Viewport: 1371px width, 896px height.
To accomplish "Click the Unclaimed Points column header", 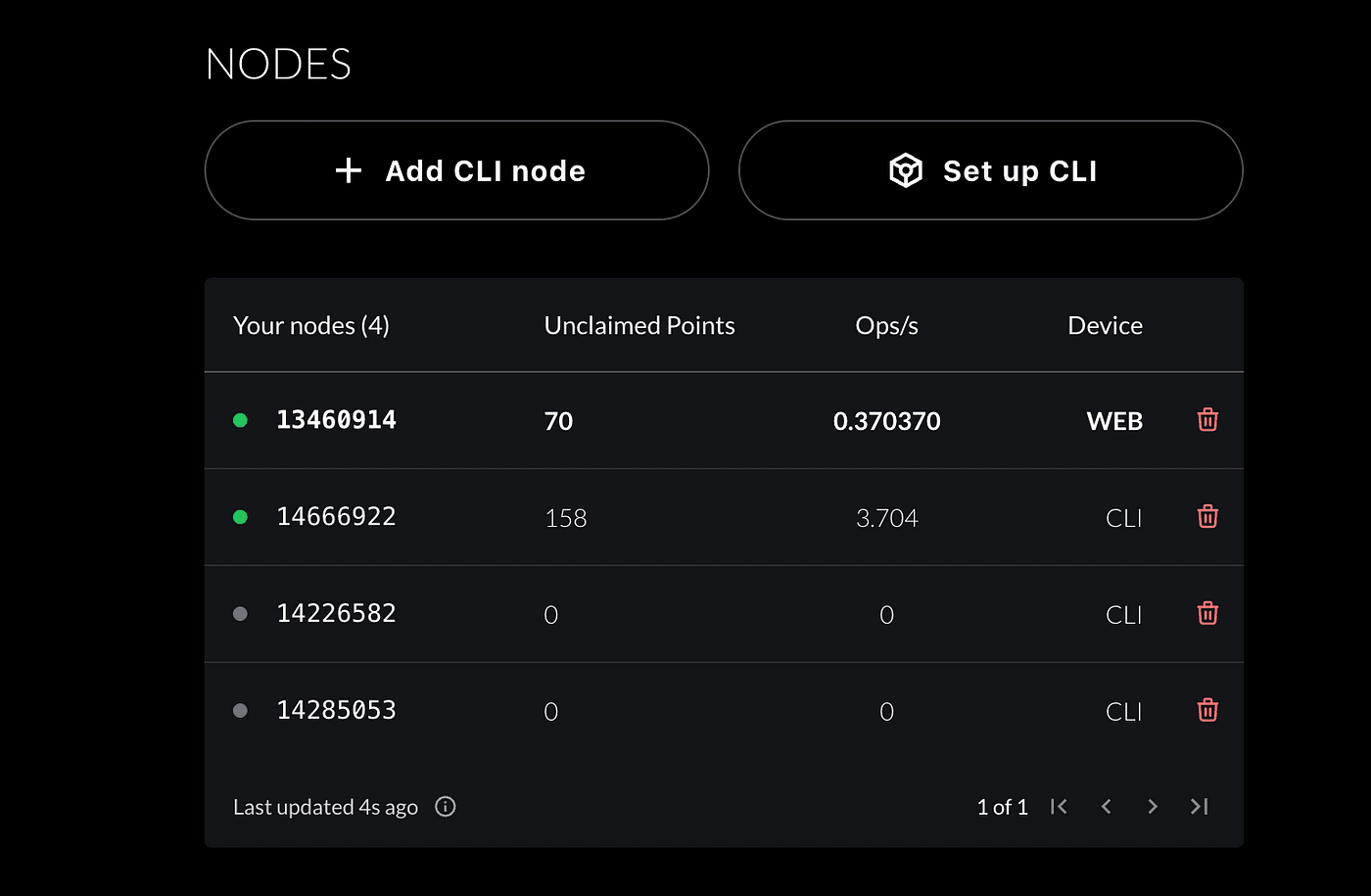I will pyautogui.click(x=639, y=326).
